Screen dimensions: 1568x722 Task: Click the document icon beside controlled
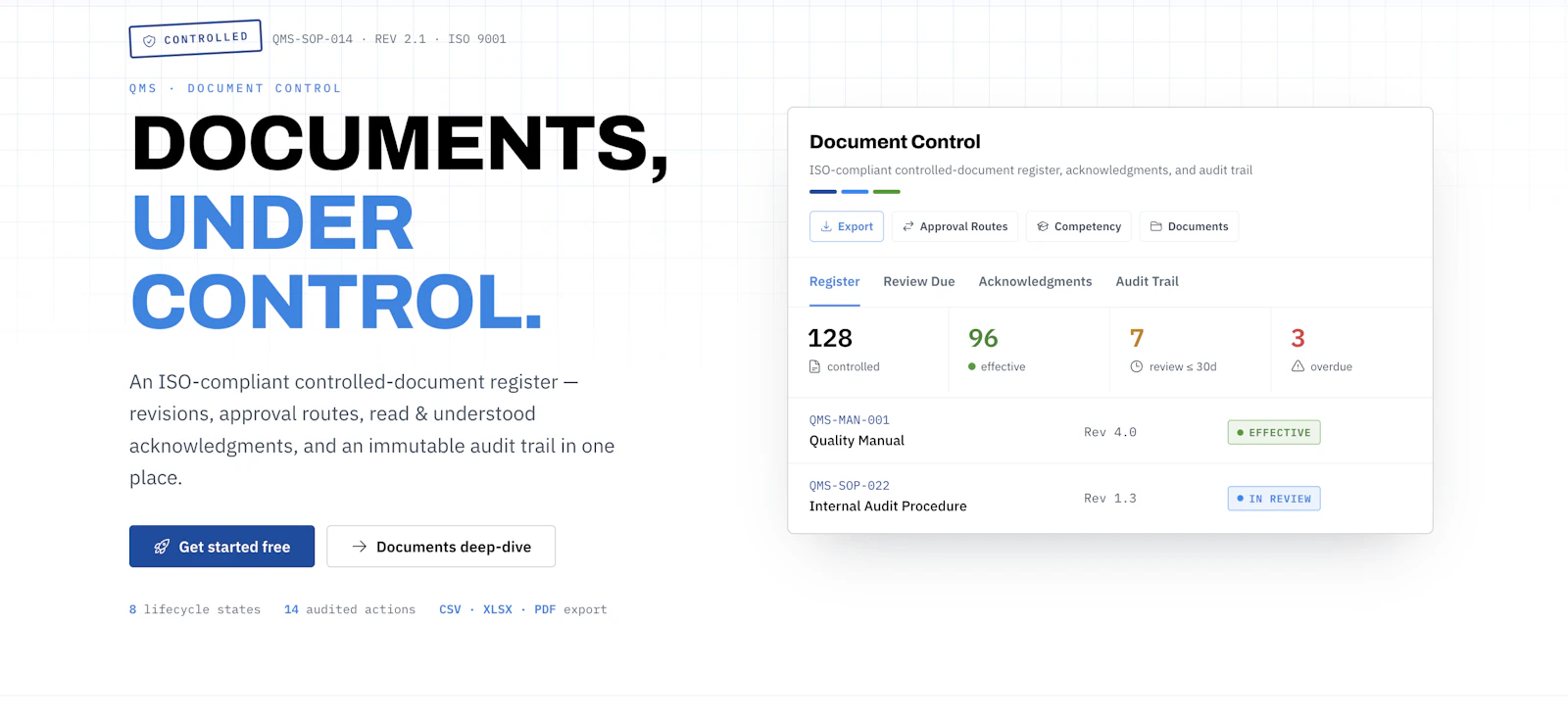point(814,366)
